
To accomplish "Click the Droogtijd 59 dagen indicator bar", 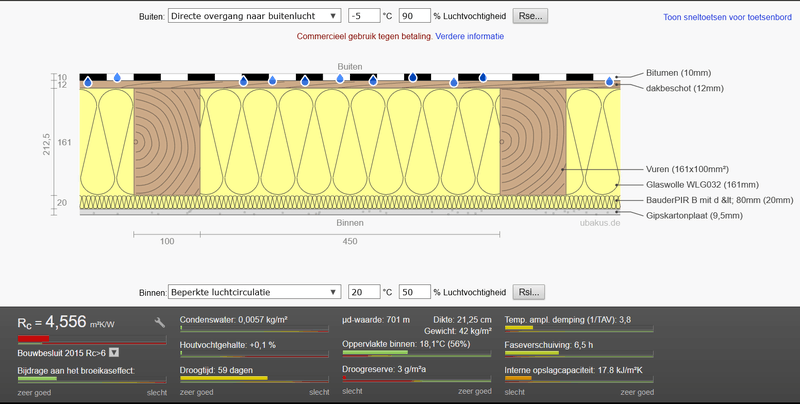I will [254, 379].
